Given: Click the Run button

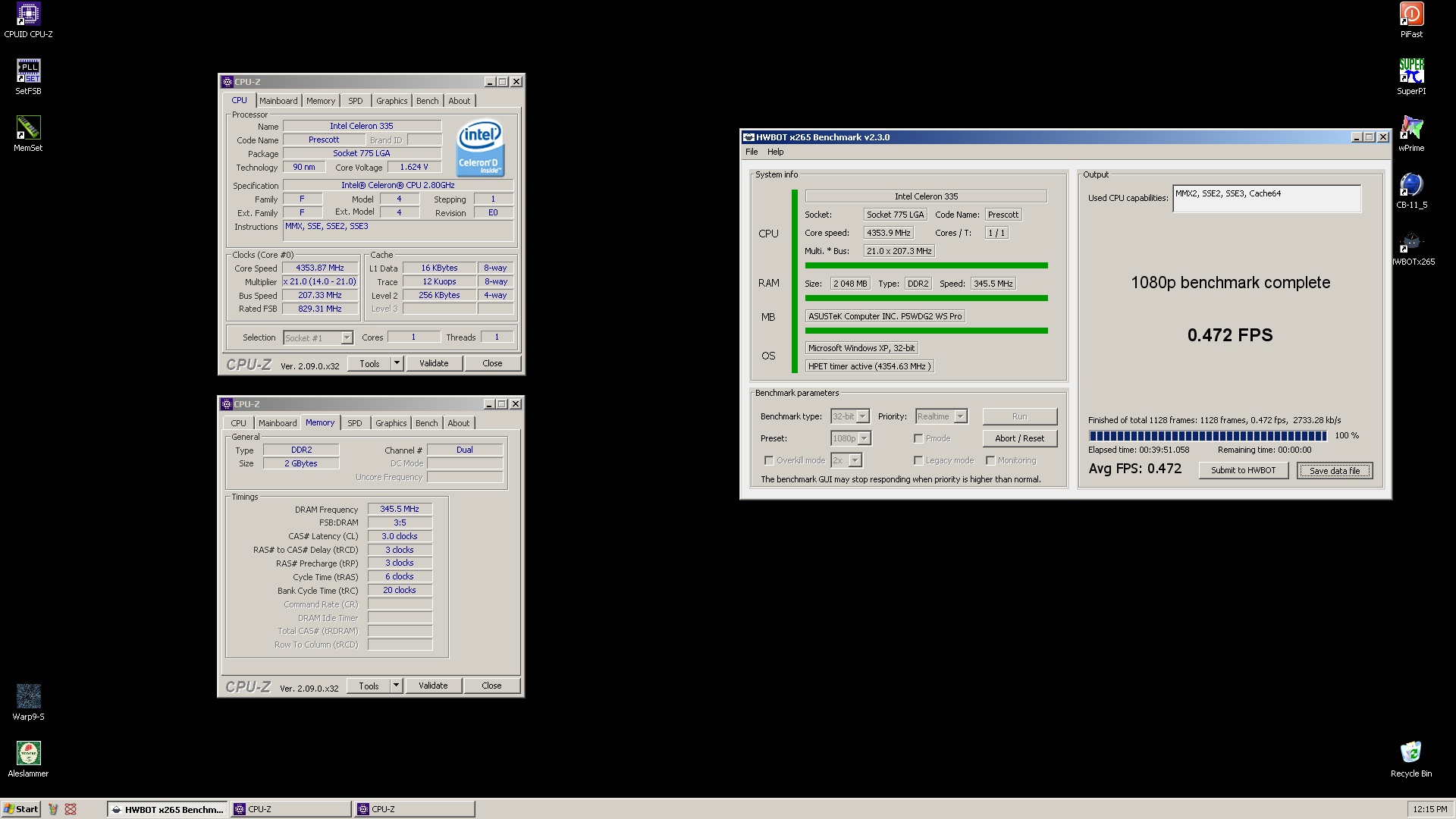Looking at the screenshot, I should [1020, 416].
